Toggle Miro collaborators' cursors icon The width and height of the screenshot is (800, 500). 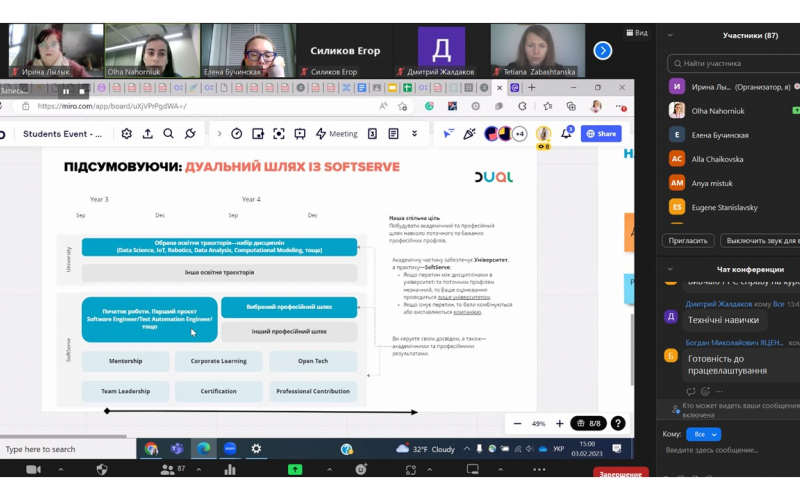[x=448, y=134]
